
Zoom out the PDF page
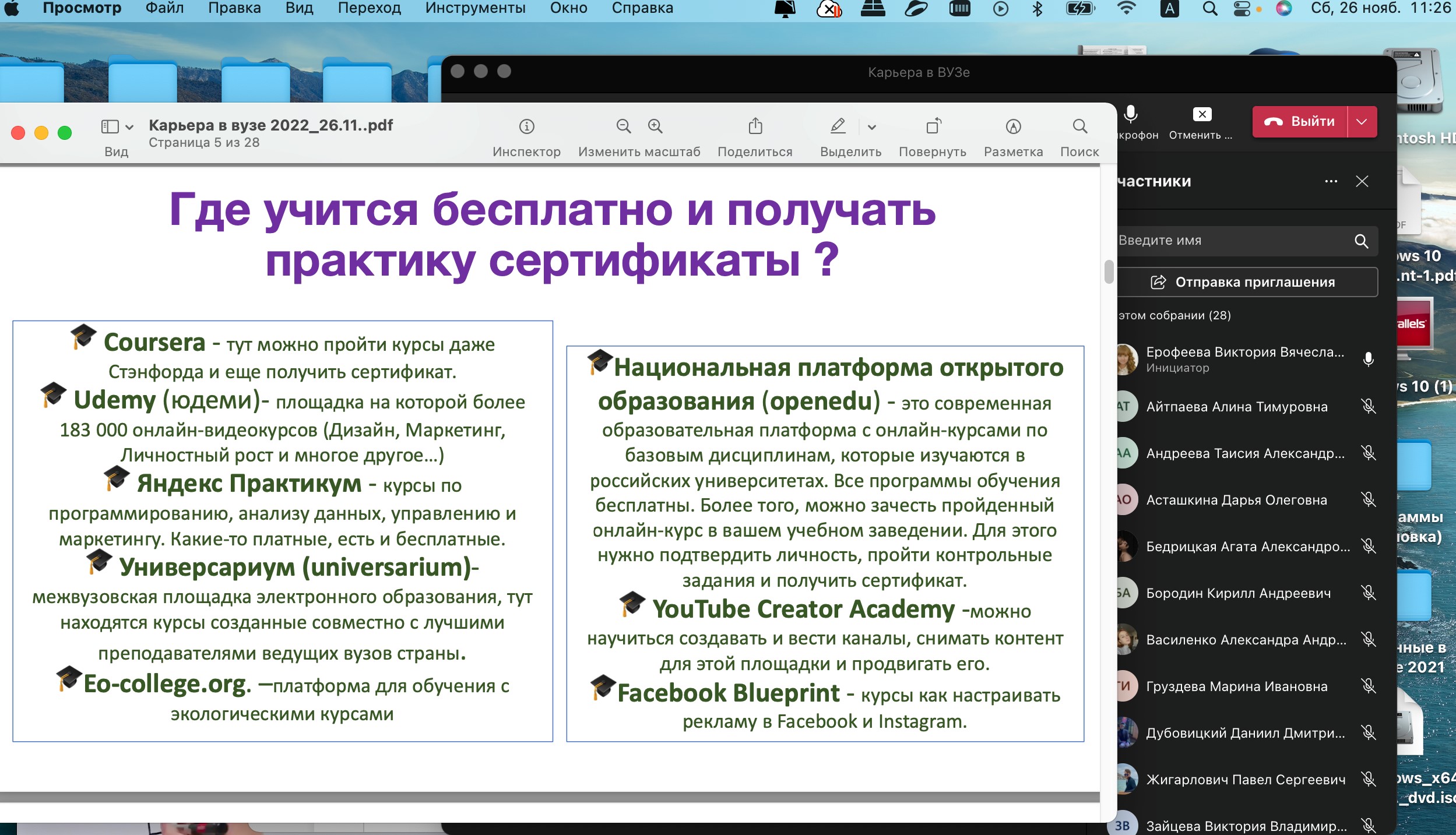[x=624, y=126]
